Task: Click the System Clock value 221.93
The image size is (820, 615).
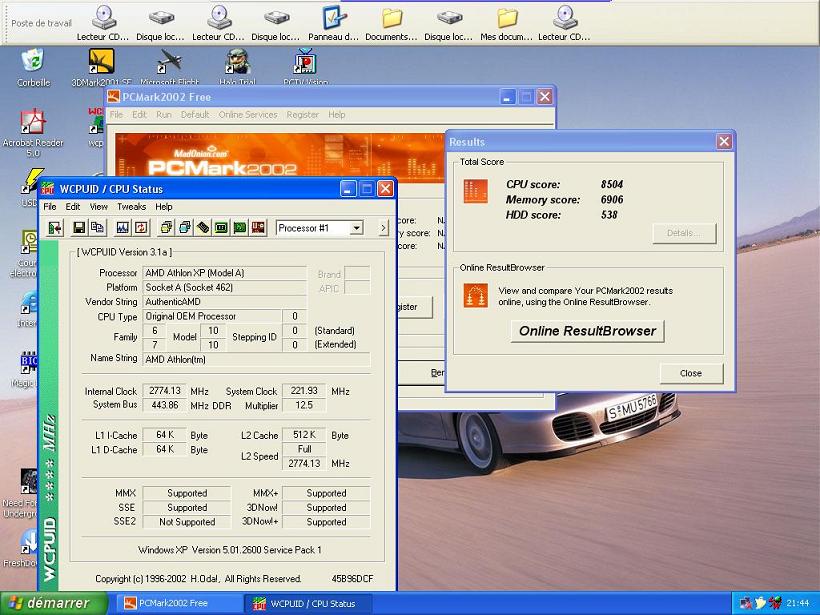Action: pyautogui.click(x=304, y=391)
